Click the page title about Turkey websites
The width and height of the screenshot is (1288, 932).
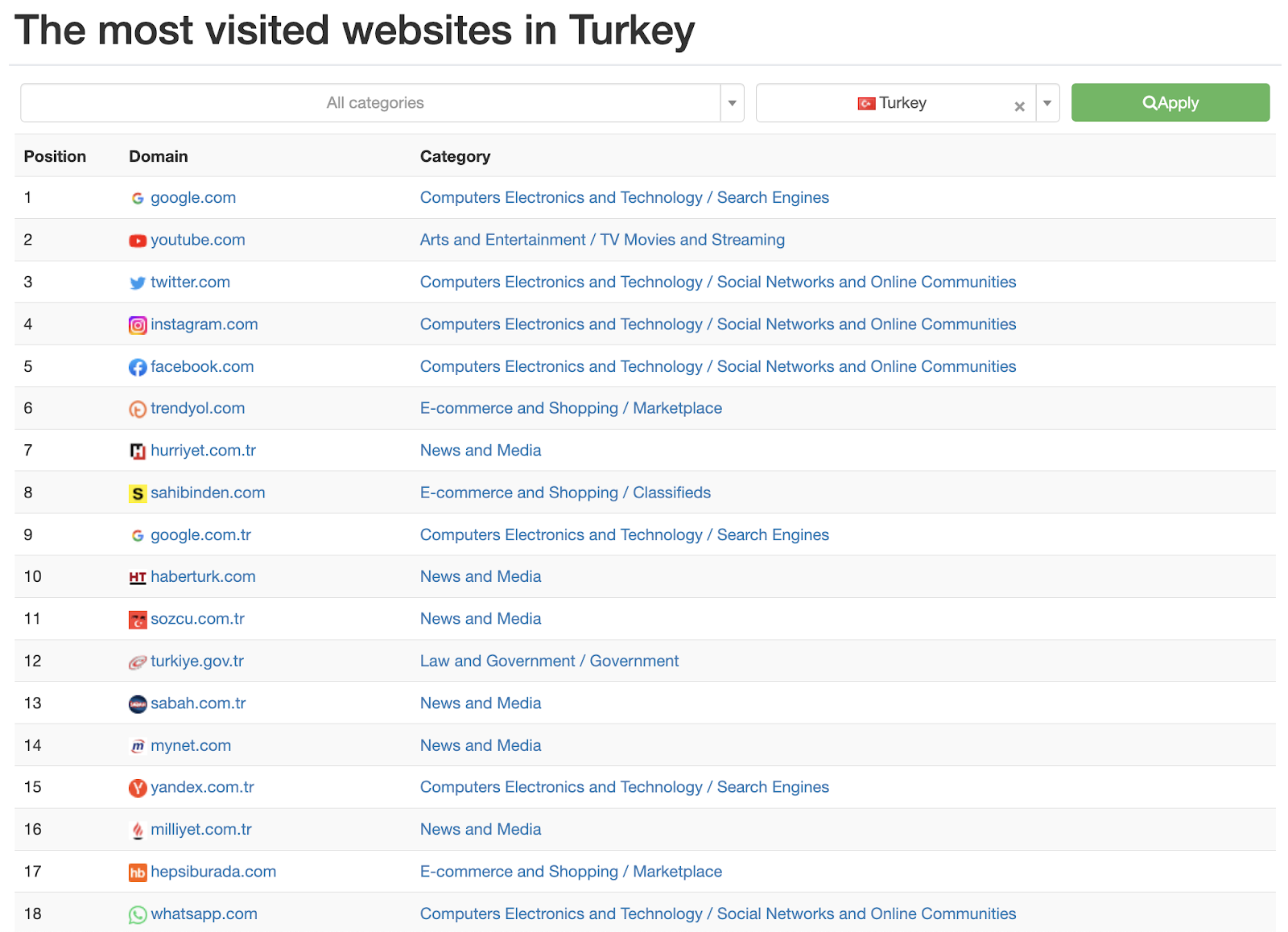354,31
